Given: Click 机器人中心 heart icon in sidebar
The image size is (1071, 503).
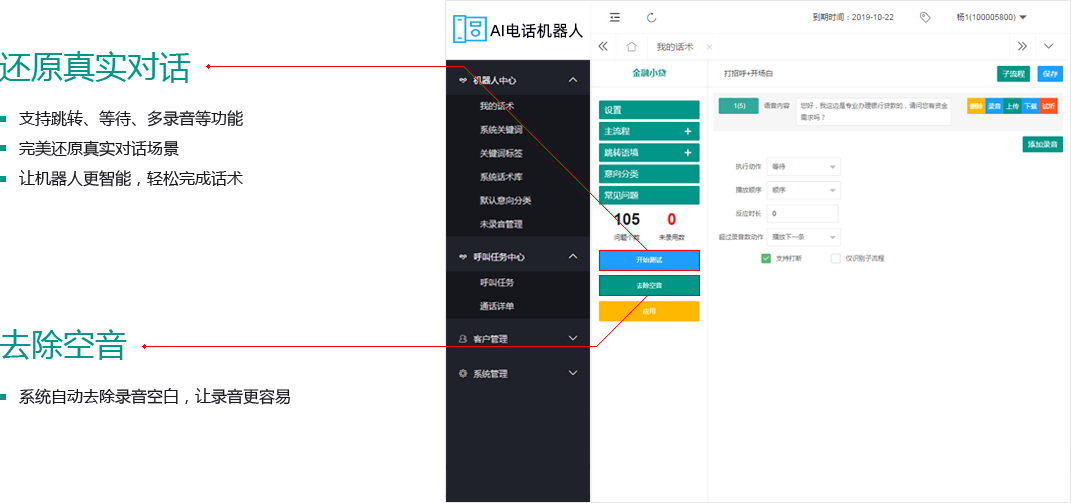Looking at the screenshot, I should coord(462,80).
